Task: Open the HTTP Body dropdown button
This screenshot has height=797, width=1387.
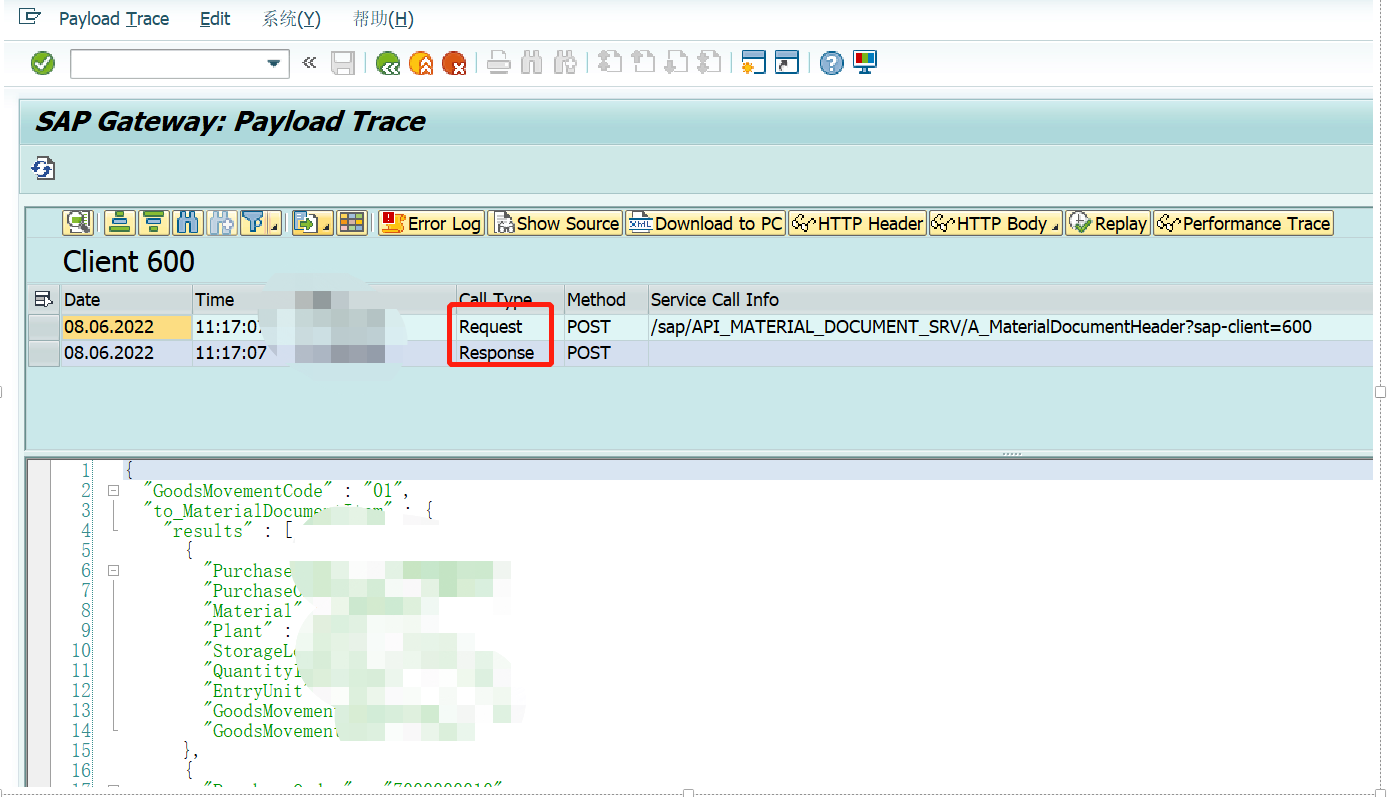Action: tap(996, 223)
